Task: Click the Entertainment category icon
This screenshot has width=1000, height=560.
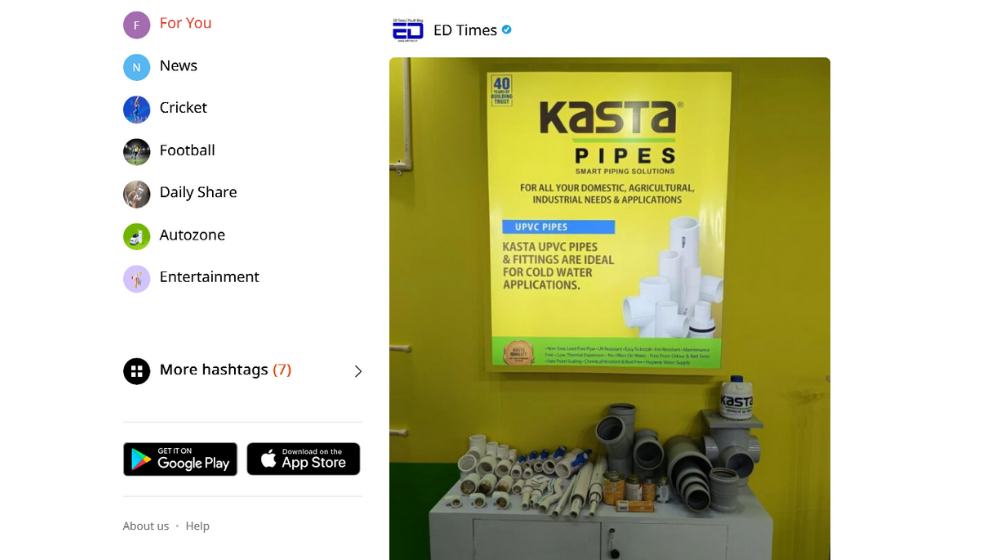Action: click(136, 279)
